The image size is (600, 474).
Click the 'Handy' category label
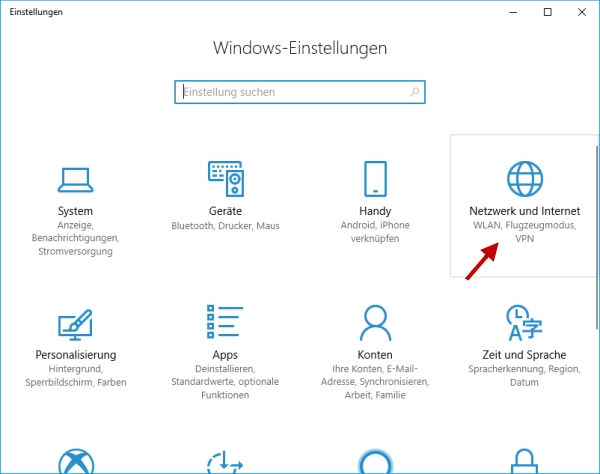click(x=375, y=211)
